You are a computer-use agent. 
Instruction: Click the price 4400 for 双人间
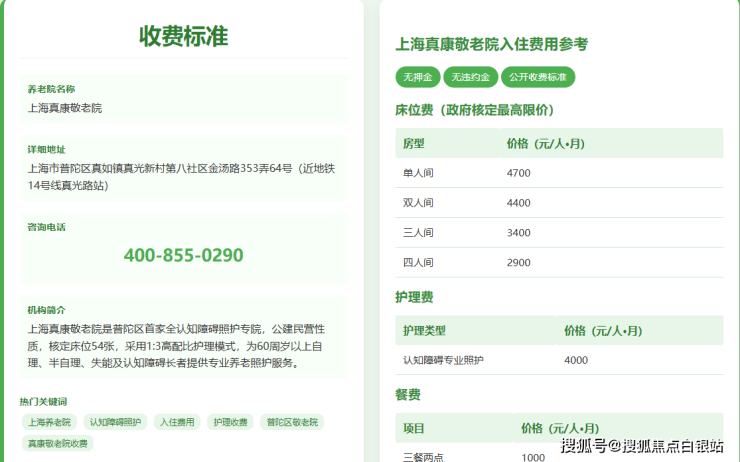coord(519,203)
